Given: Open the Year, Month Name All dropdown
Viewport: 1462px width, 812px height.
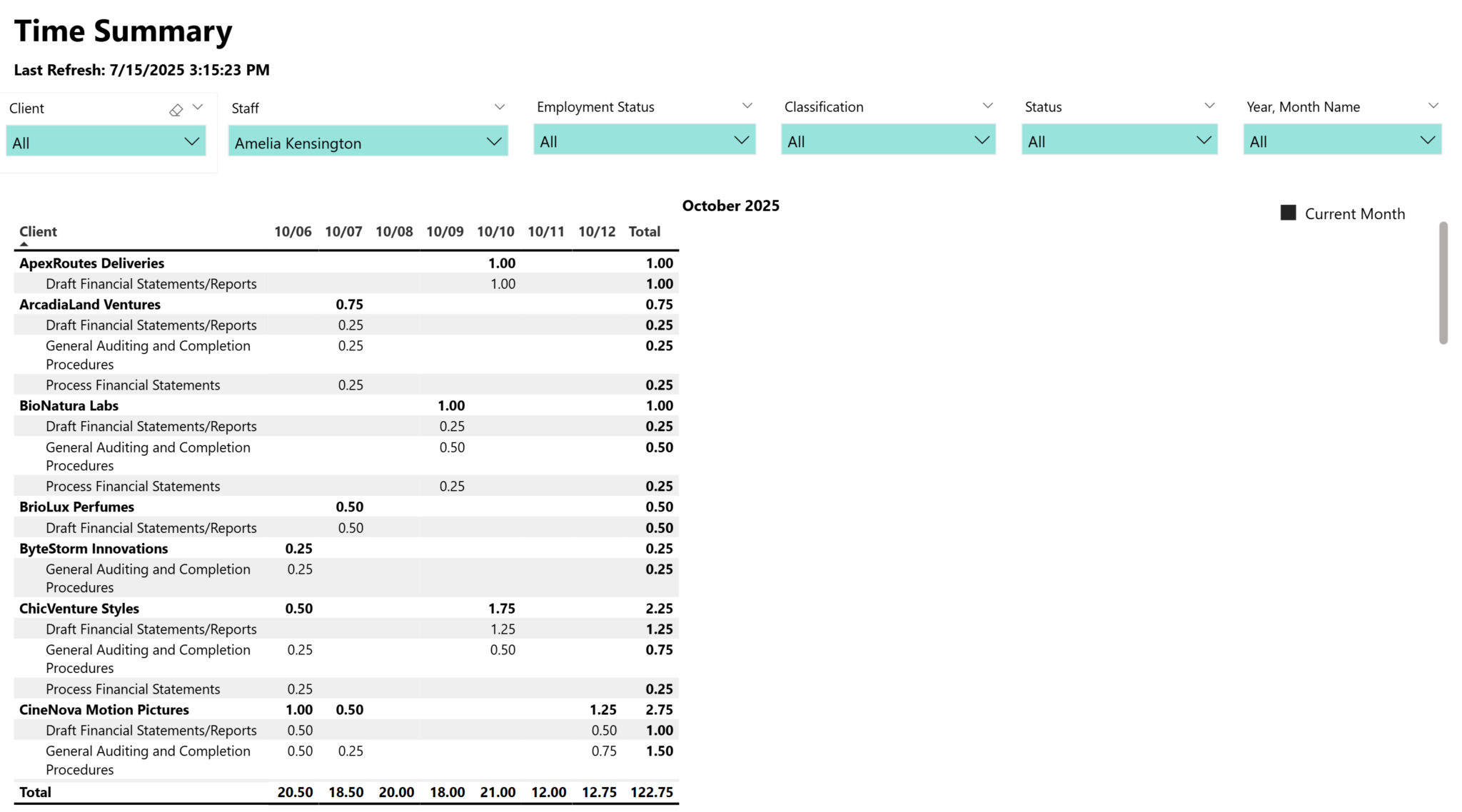Looking at the screenshot, I should tap(1342, 140).
